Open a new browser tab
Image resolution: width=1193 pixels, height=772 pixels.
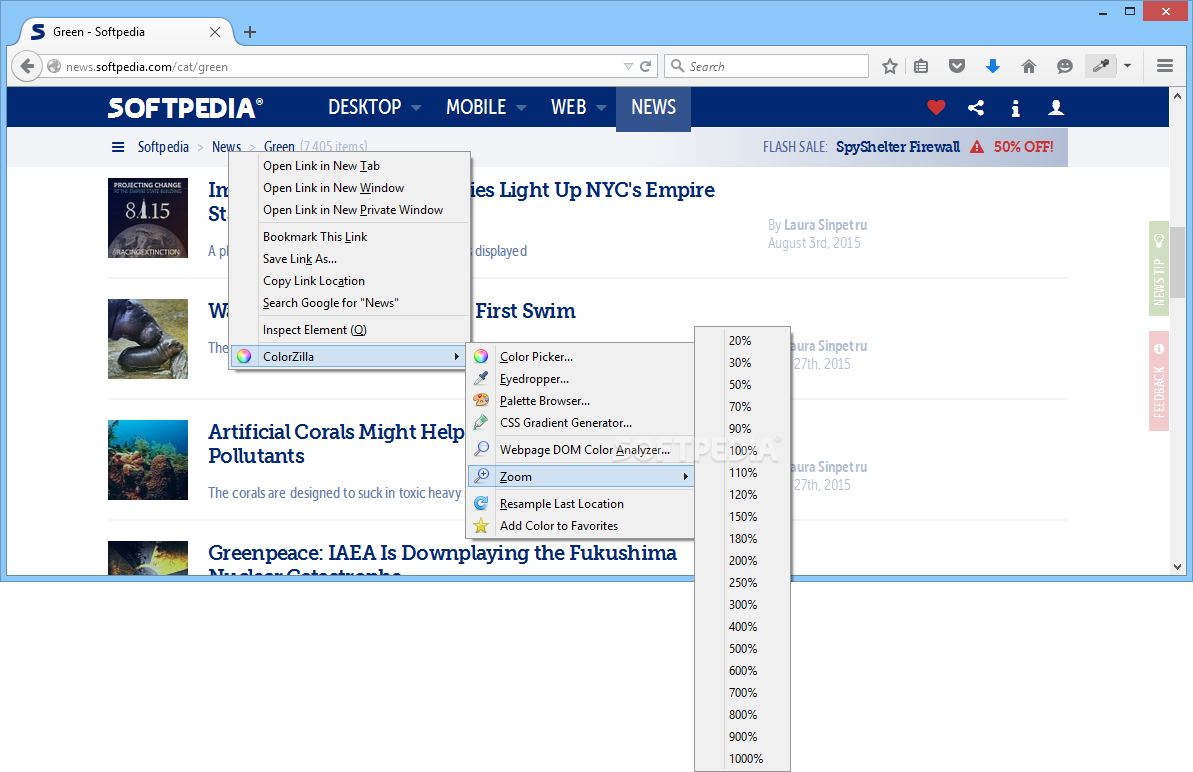pos(250,32)
